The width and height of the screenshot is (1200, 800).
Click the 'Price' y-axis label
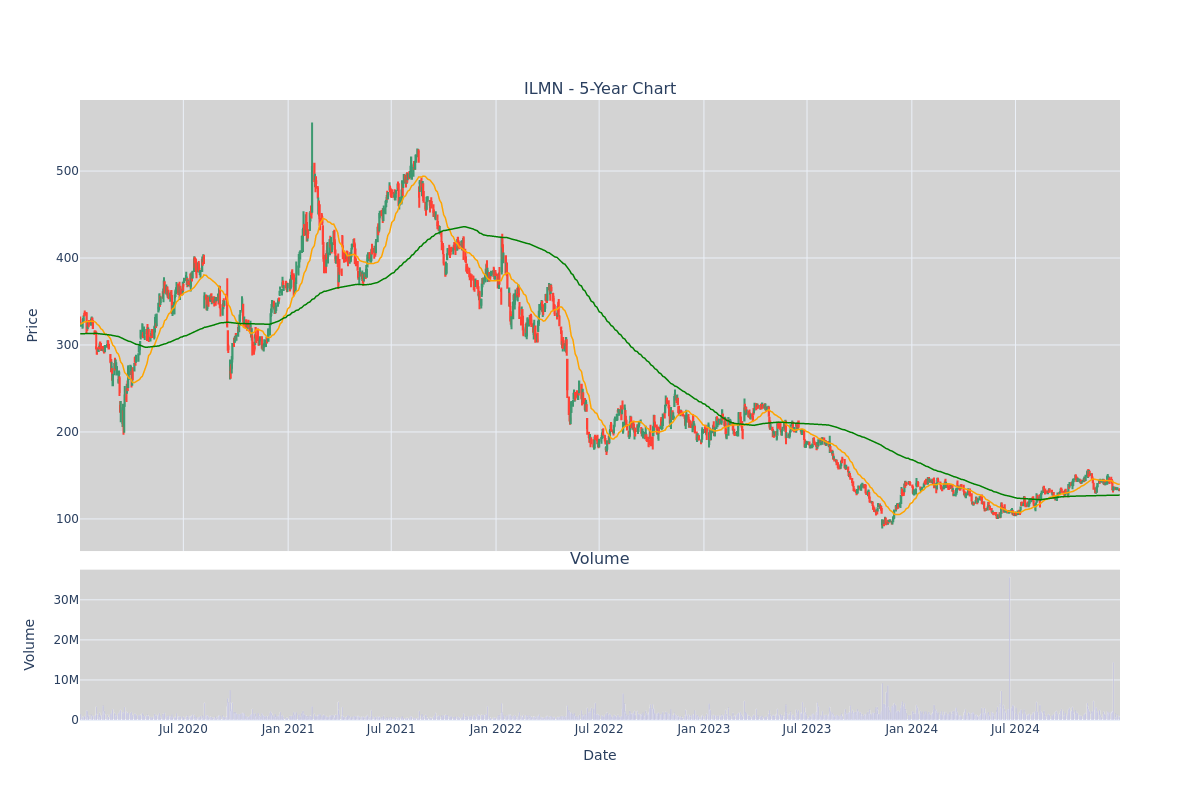pos(32,325)
